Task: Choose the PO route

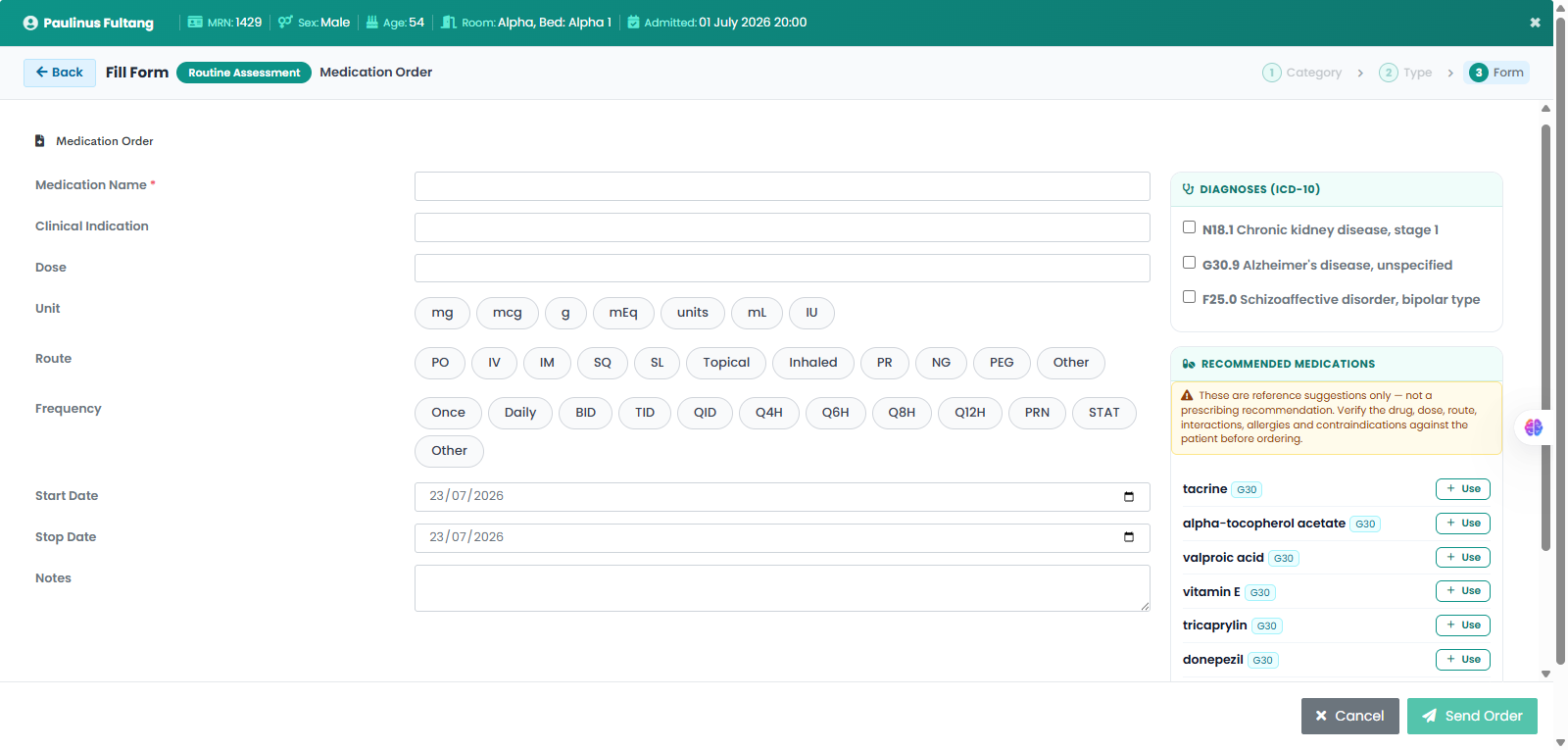Action: (440, 363)
